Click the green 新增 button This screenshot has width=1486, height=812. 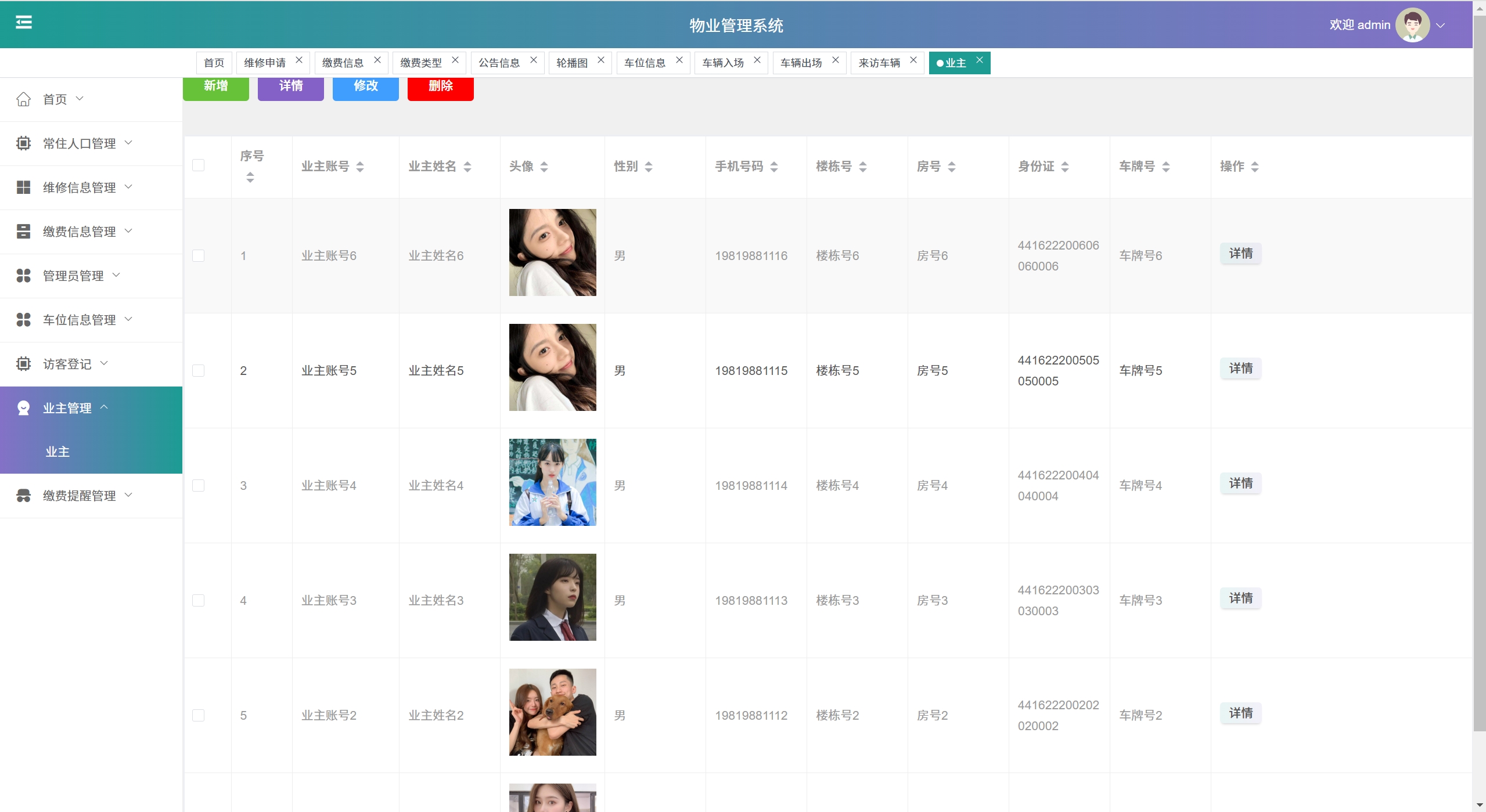(216, 87)
